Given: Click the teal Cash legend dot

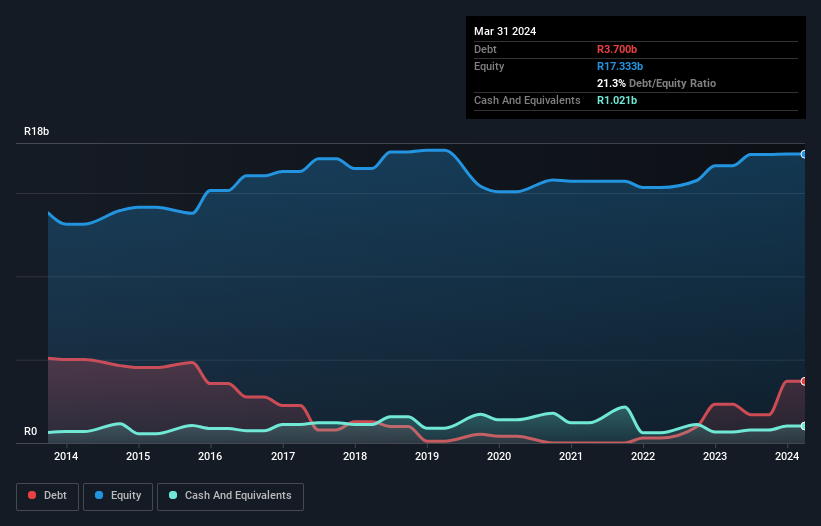Looking at the screenshot, I should tap(173, 495).
